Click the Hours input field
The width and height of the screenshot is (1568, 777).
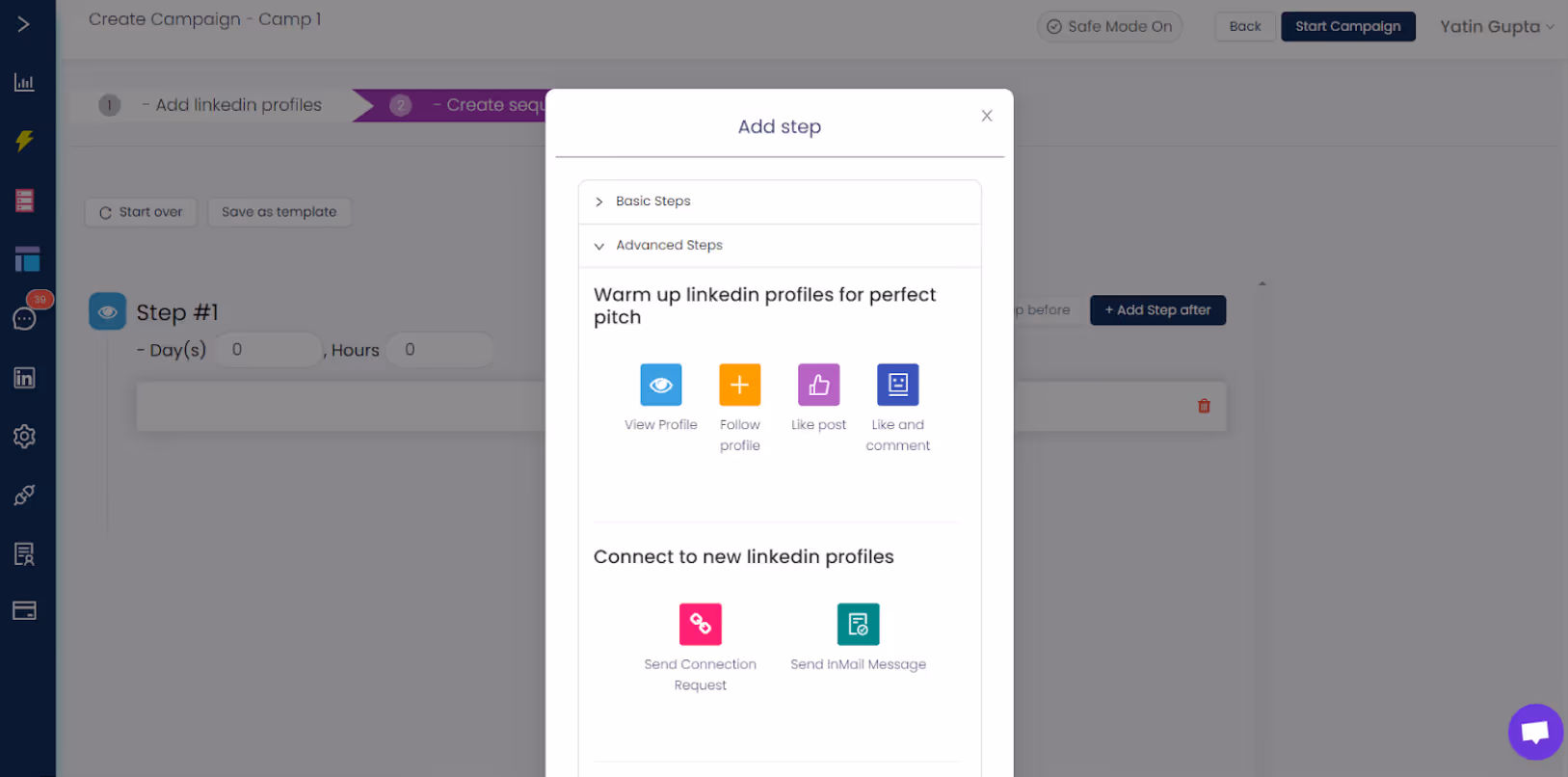[440, 349]
